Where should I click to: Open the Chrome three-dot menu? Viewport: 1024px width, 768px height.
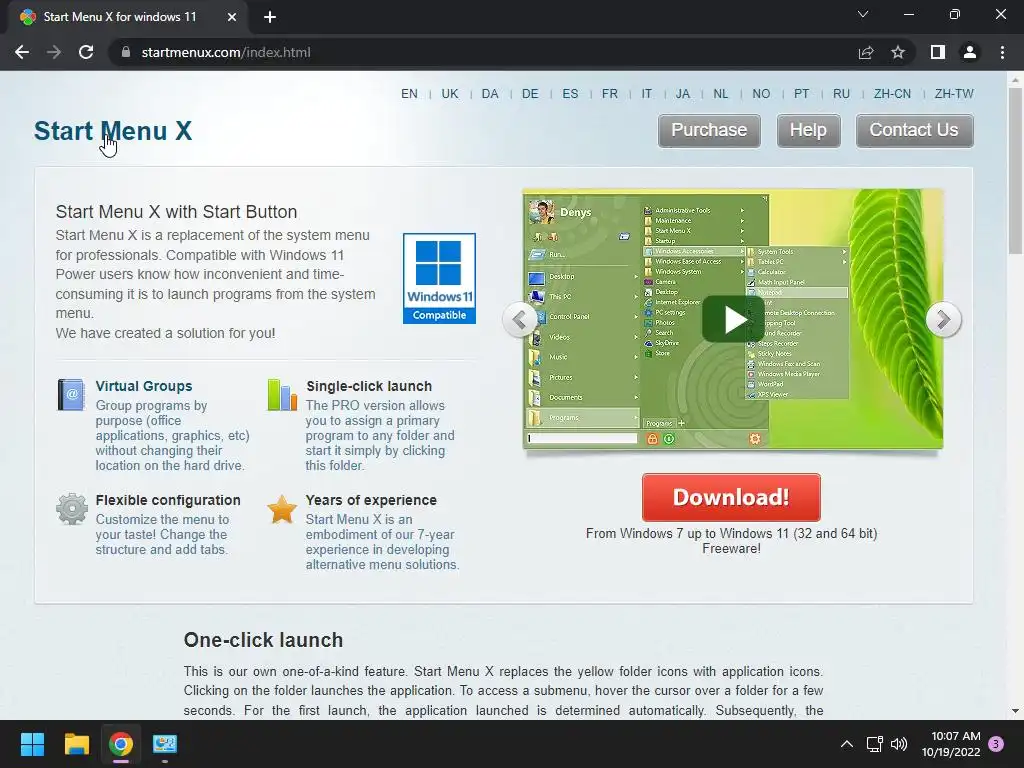coord(1002,52)
